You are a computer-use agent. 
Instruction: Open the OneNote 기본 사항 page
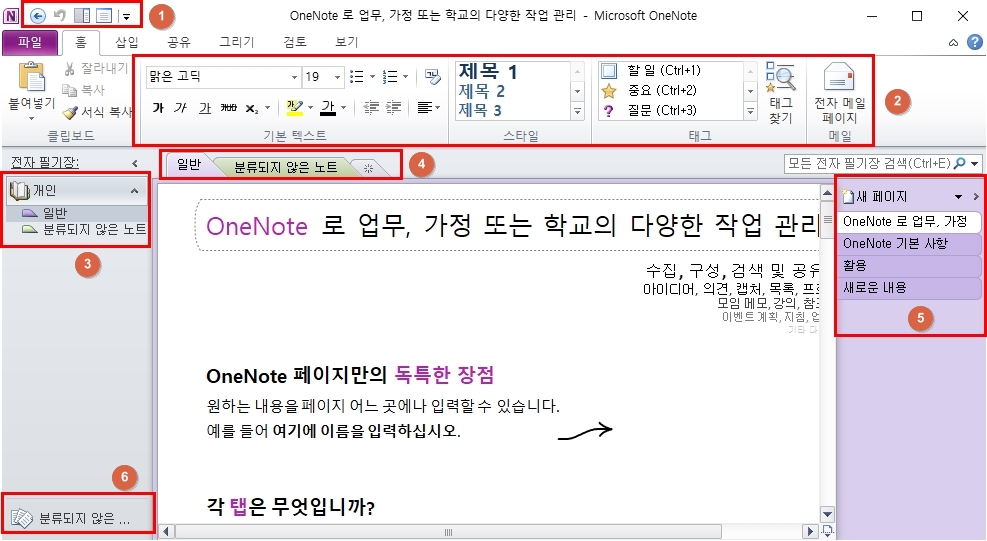click(910, 244)
